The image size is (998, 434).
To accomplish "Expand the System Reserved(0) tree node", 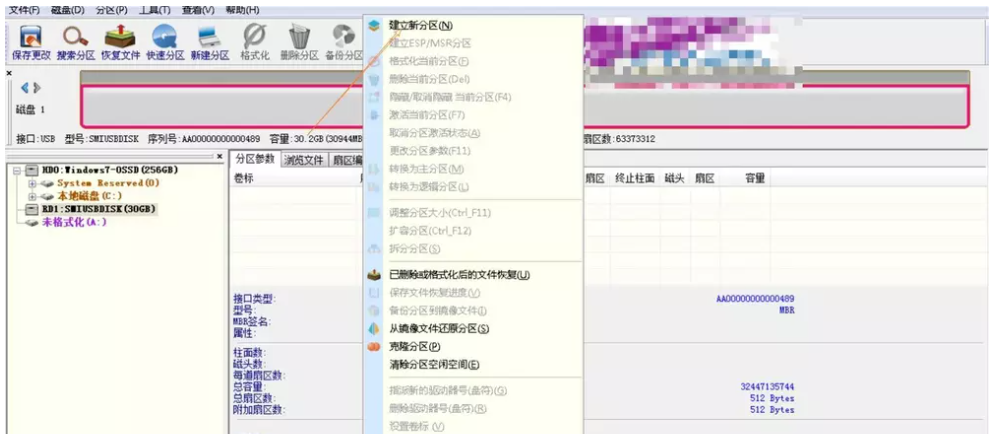I will (31, 183).
